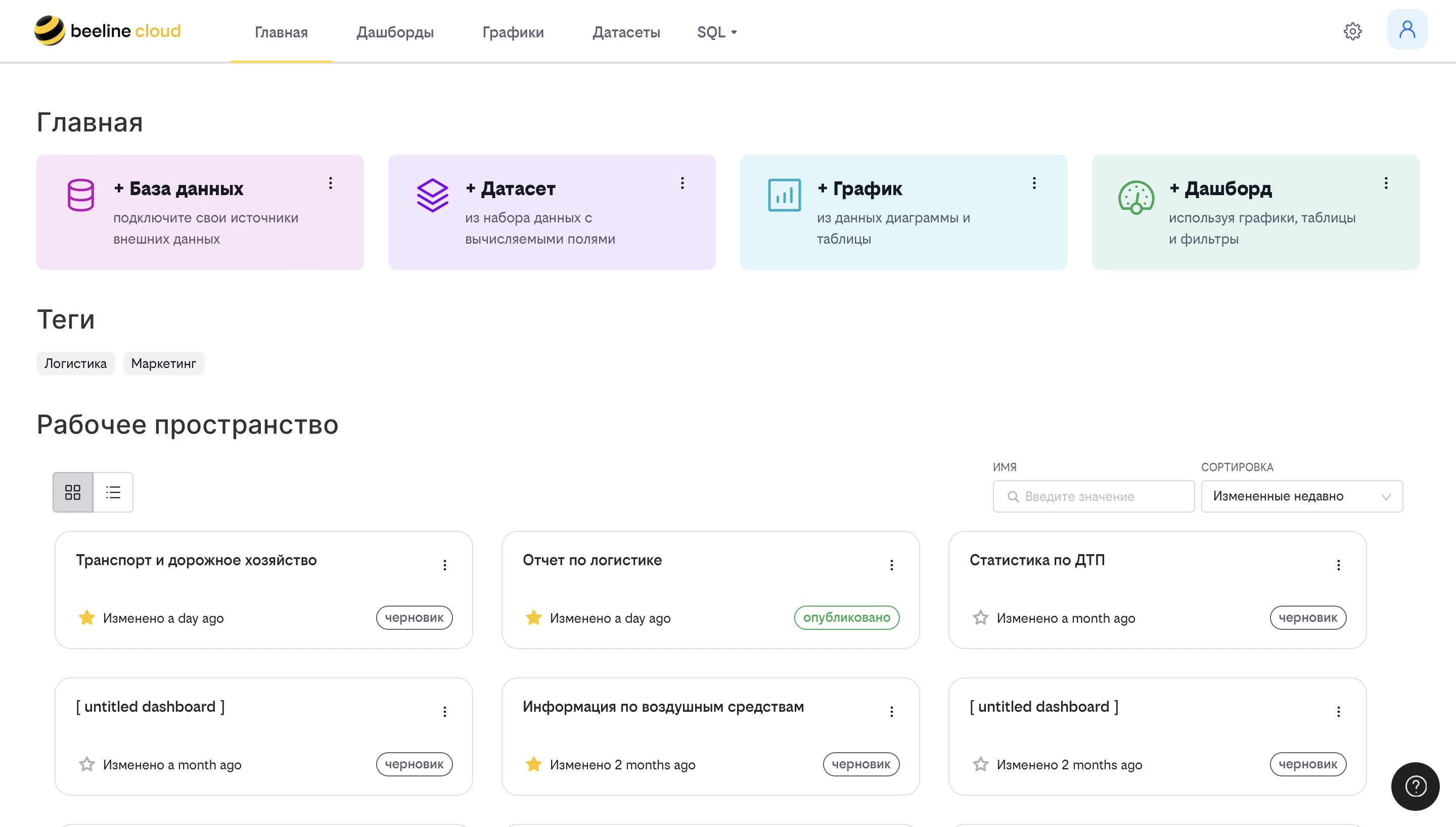Viewport: 1456px width, 827px height.
Task: Click the database cylinder icon
Action: pos(81,195)
